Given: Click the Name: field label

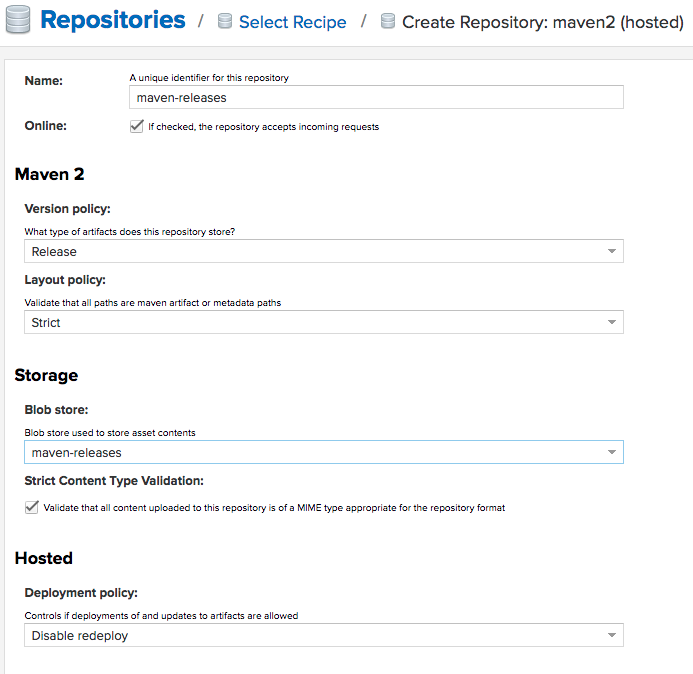Looking at the screenshot, I should 44,81.
